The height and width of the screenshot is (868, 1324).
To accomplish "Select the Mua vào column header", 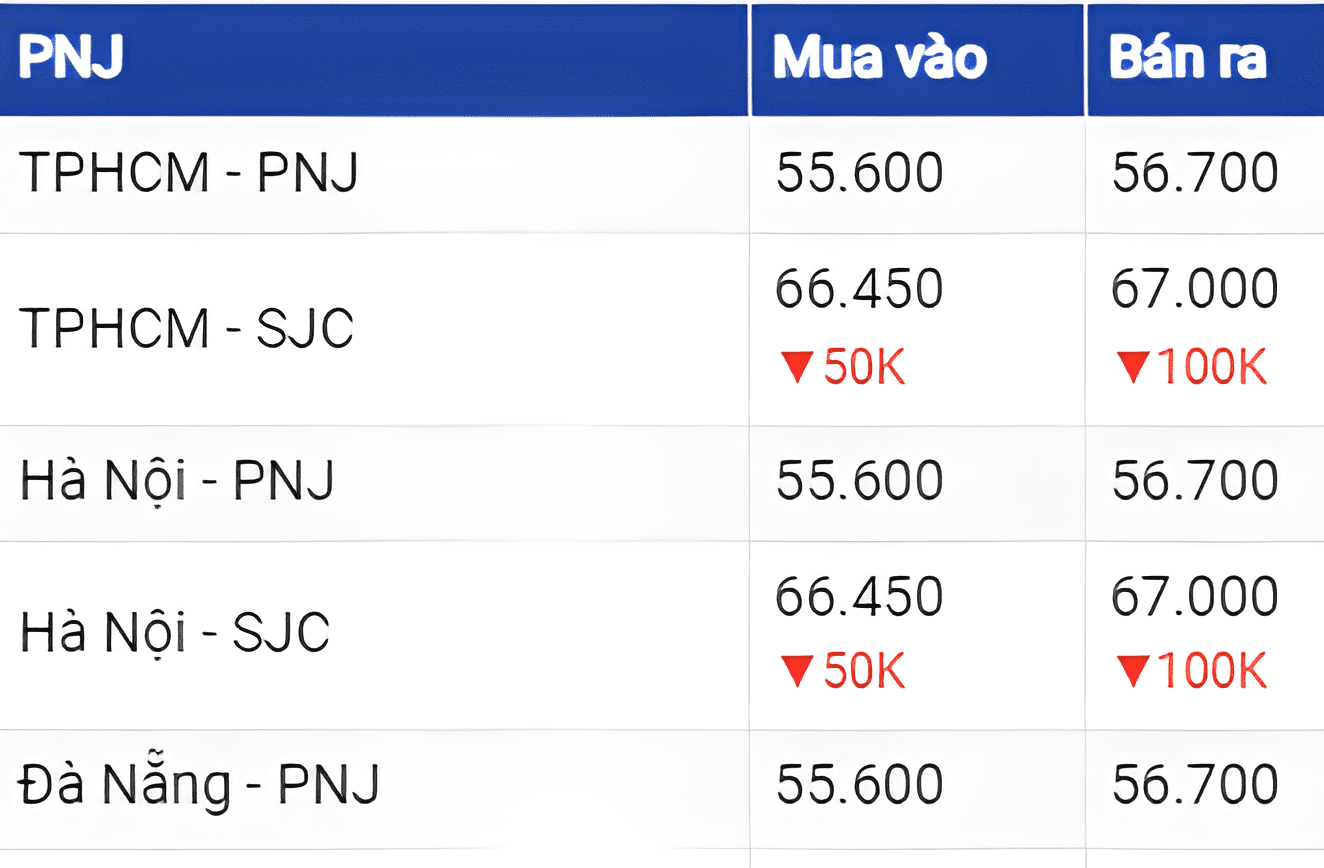I will [x=880, y=60].
